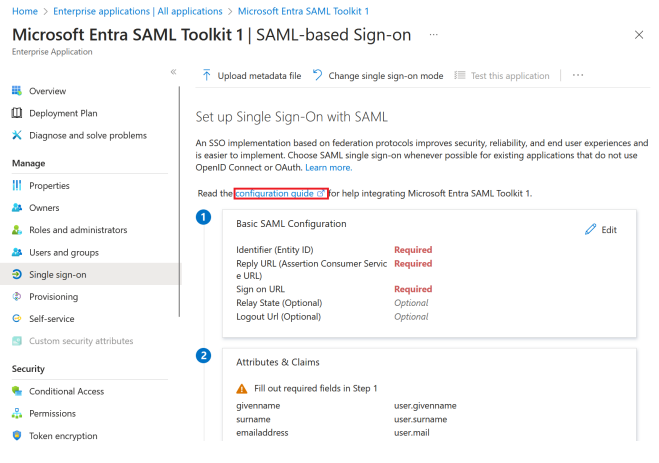Viewport: 659px width, 463px height.
Task: Click the emailaddress claim name
Action: point(262,432)
